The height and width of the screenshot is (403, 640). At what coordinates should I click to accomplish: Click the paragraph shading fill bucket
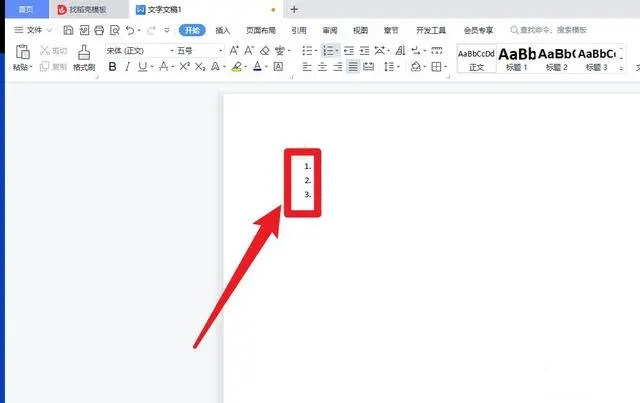[416, 66]
